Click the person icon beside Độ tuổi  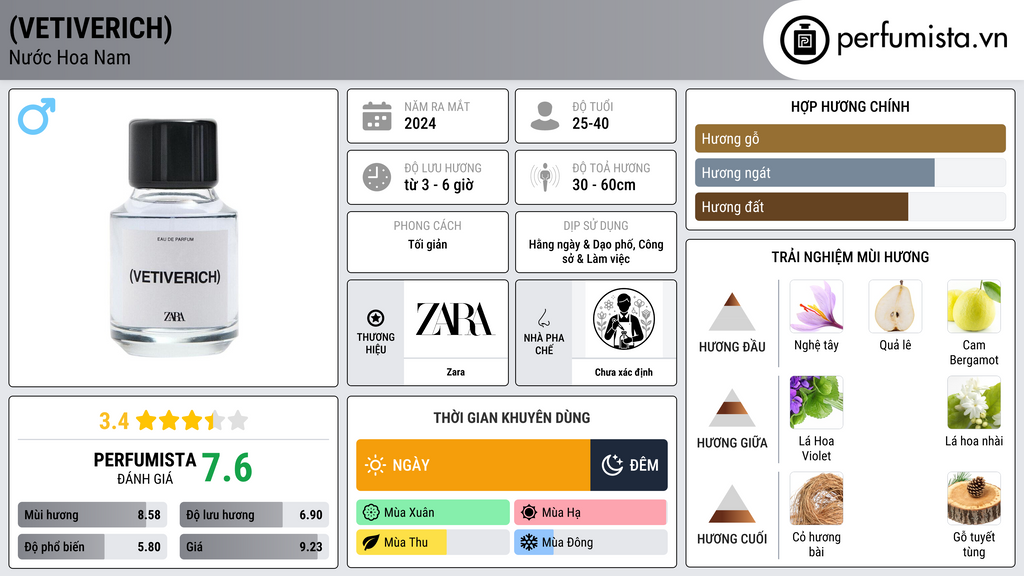(x=545, y=116)
